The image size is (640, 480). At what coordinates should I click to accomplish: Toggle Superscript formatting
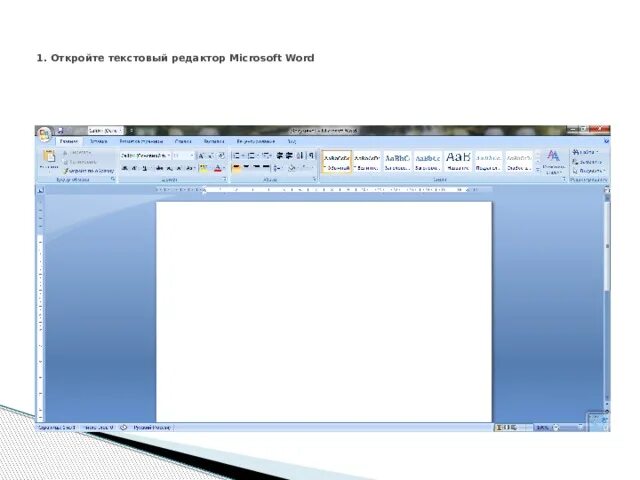[179, 168]
